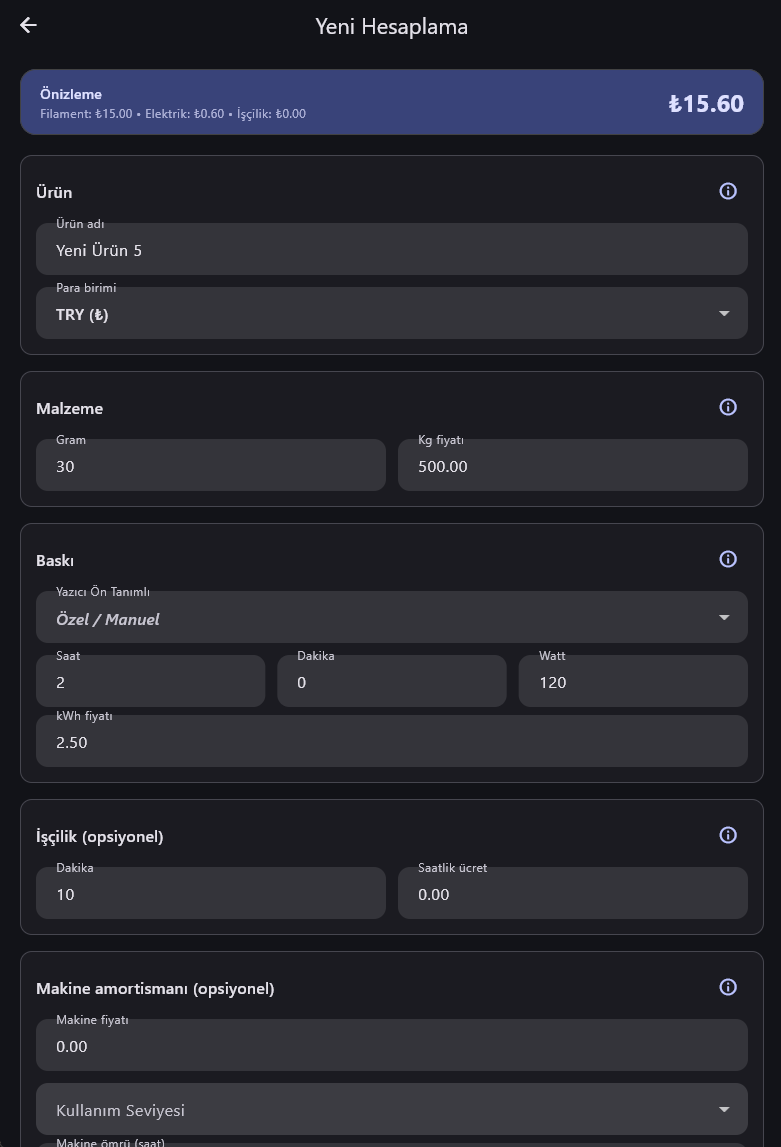This screenshot has width=781, height=1147.
Task: View info for İşçilik (opsiyonel) section
Action: click(728, 835)
